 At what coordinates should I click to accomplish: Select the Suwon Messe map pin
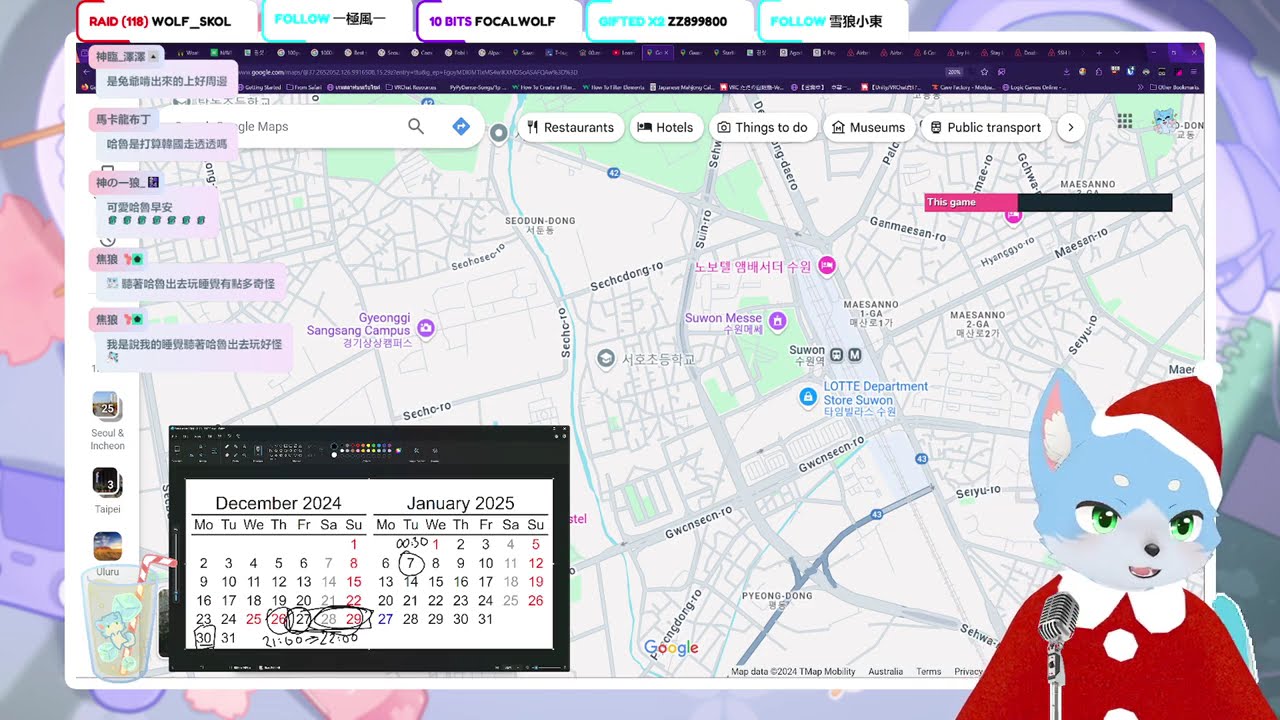[778, 319]
